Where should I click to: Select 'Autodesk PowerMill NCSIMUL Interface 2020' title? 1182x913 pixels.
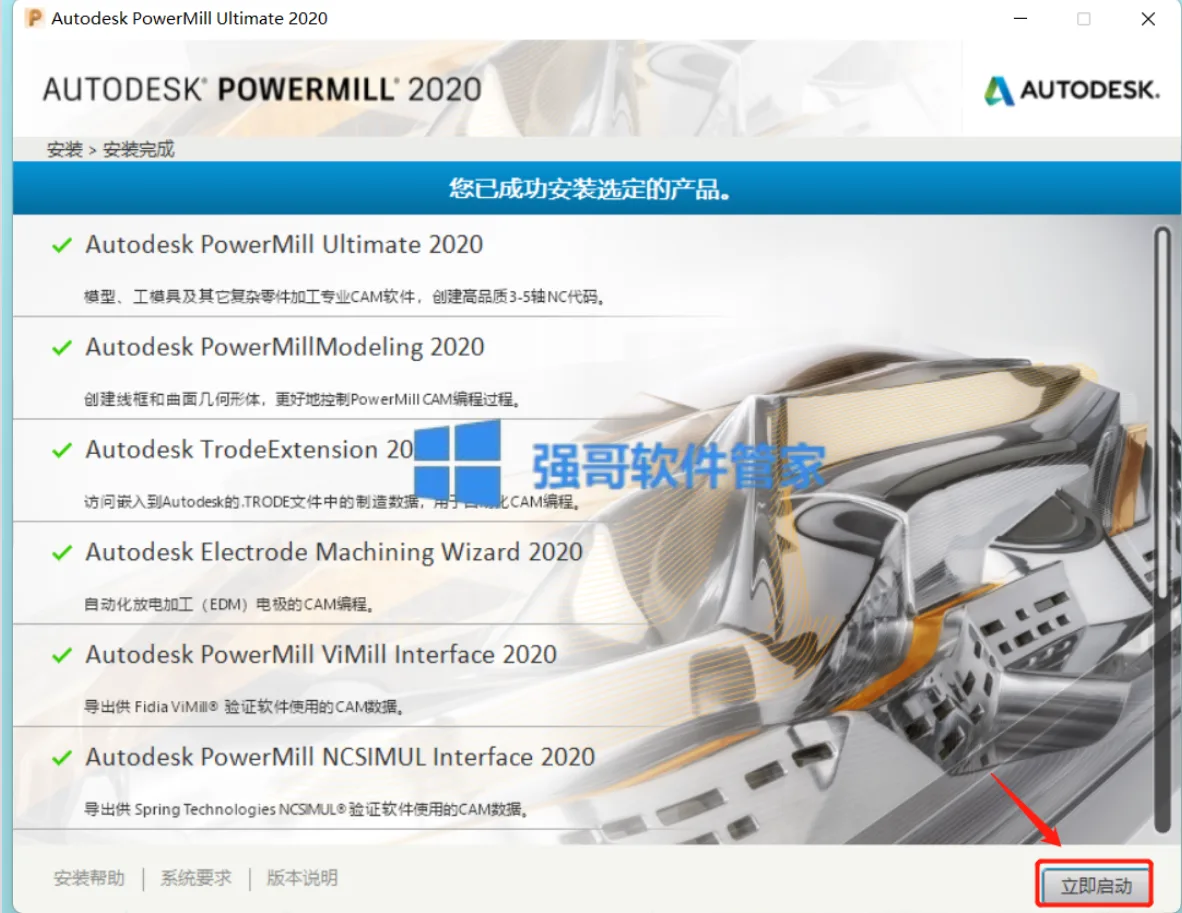pos(340,758)
